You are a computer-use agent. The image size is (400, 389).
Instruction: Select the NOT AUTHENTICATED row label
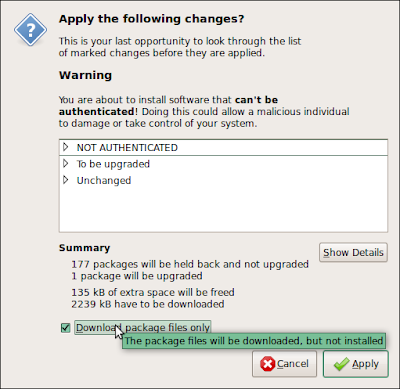[127, 147]
